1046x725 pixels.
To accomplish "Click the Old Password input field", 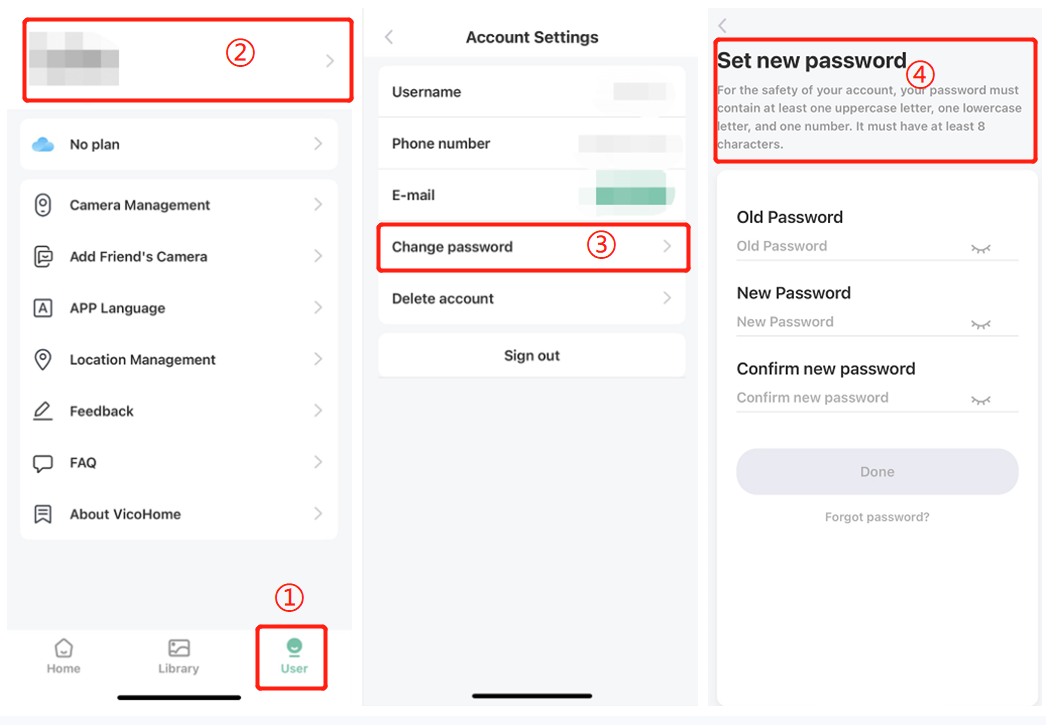I will [x=850, y=246].
